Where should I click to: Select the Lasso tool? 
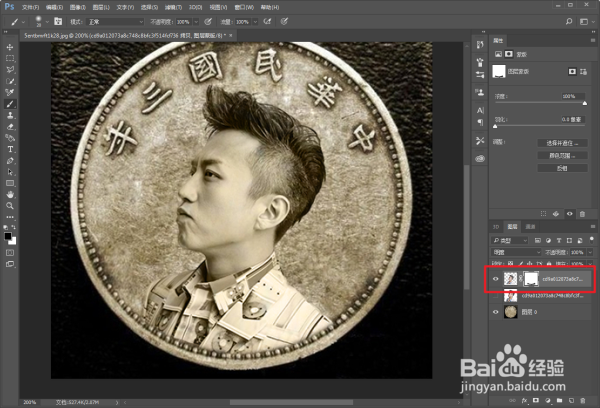coord(10,69)
